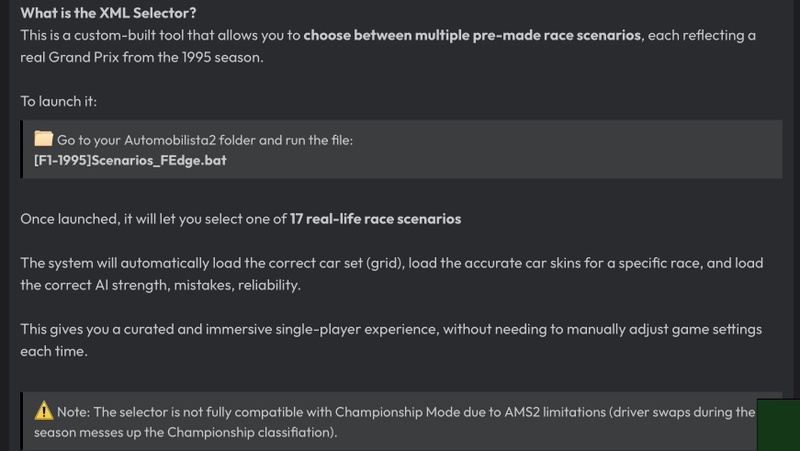The image size is (800, 451).
Task: Click 'Championship Mode' in the warning note
Action: pos(397,412)
